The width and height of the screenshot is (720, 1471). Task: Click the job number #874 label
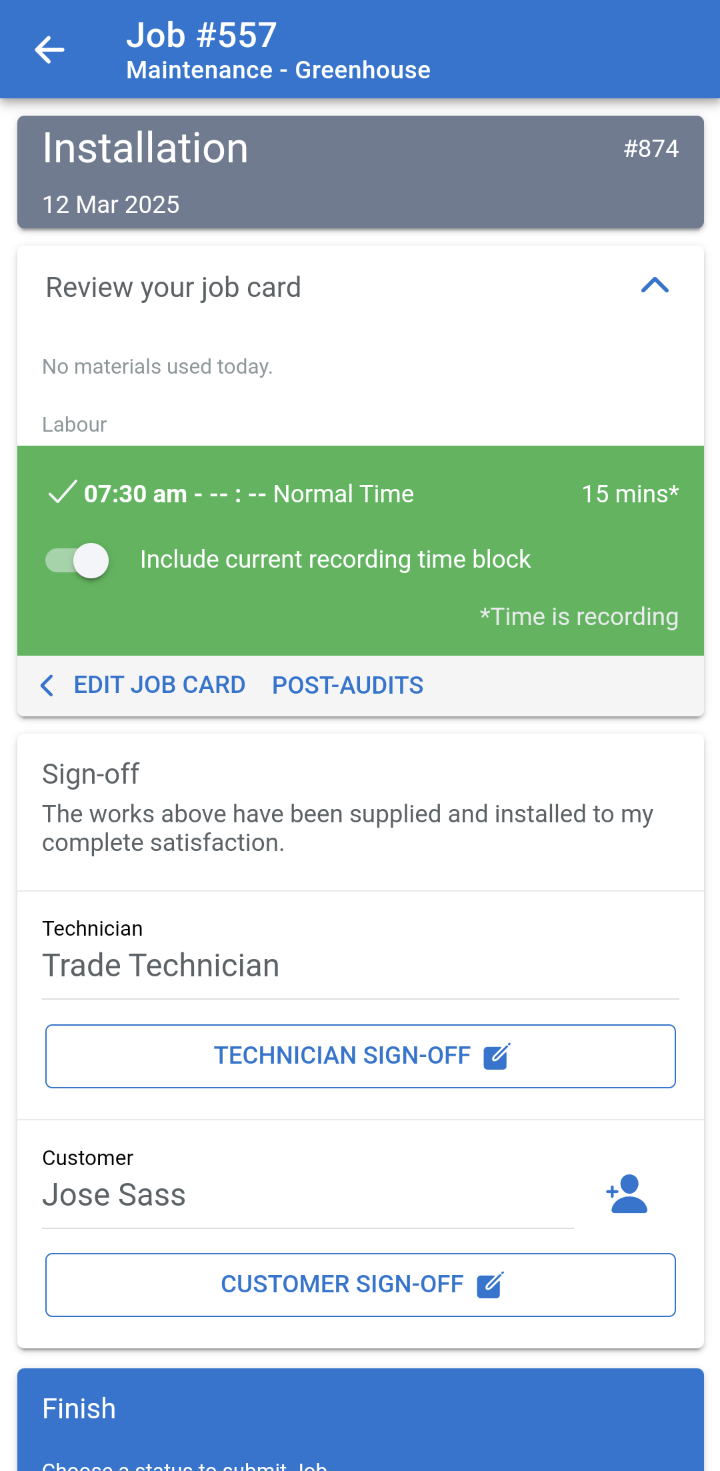coord(651,149)
